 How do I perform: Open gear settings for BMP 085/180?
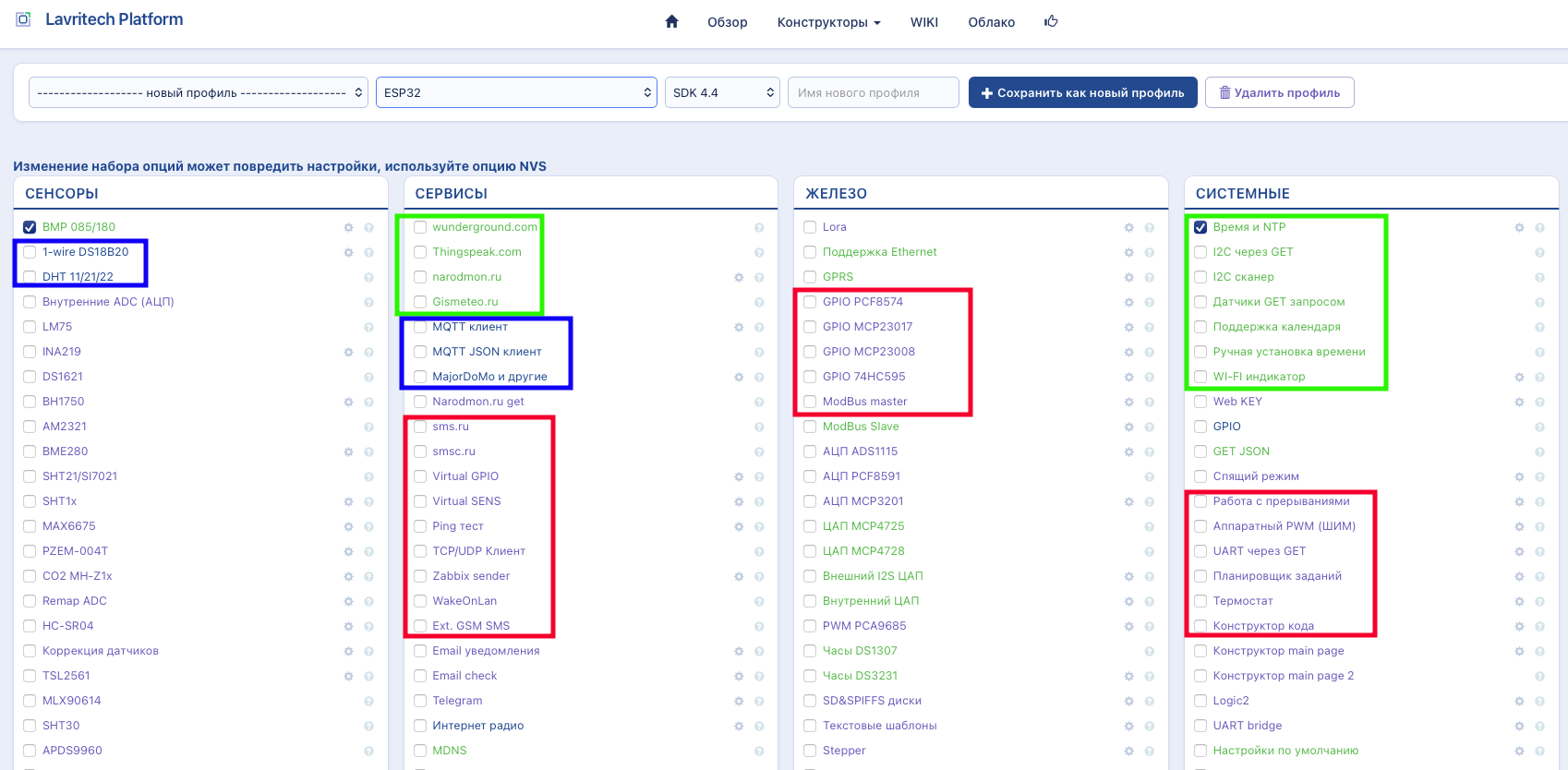pyautogui.click(x=348, y=227)
